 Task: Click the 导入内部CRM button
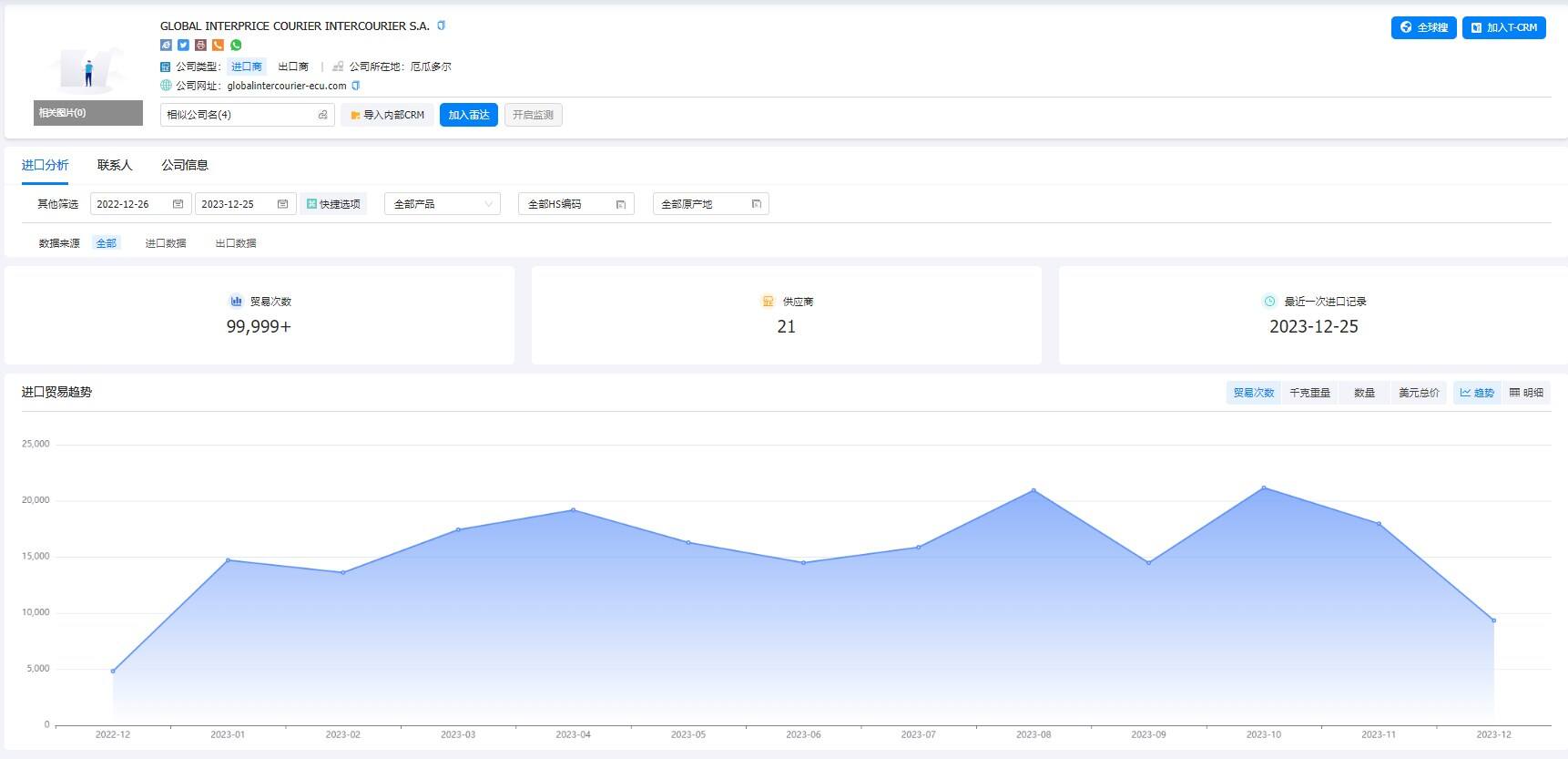(x=388, y=115)
